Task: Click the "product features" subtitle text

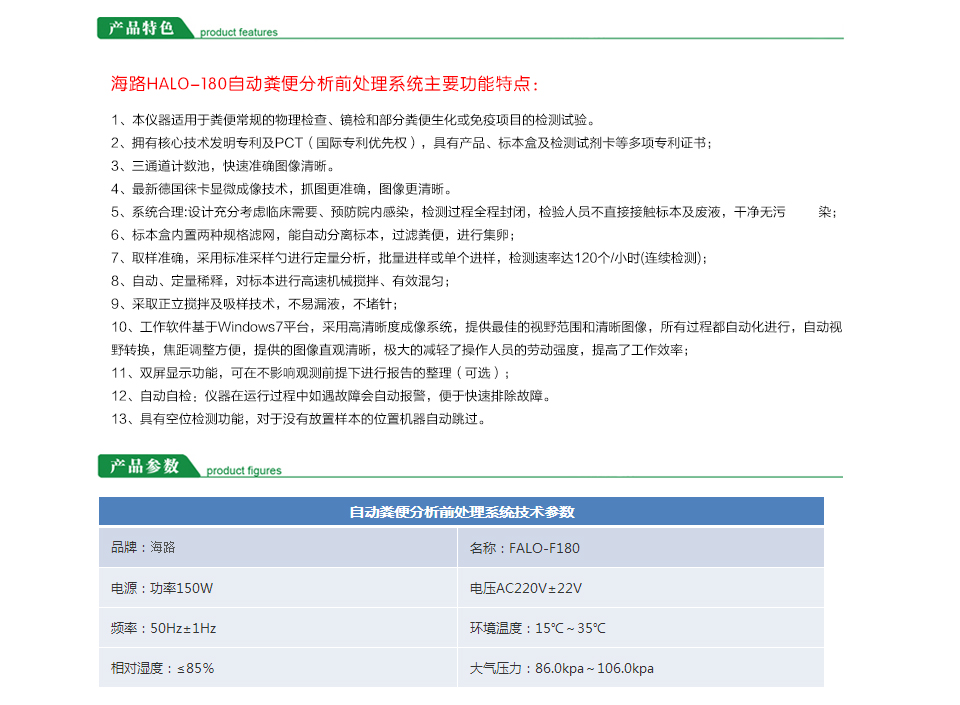Action: (239, 32)
